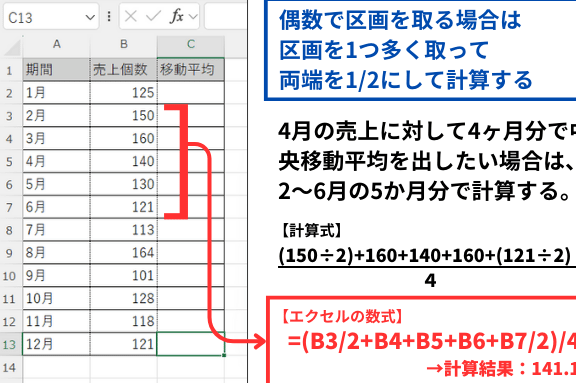576x383 pixels.
Task: Click the value 118 in column B
Action: [x=124, y=321]
